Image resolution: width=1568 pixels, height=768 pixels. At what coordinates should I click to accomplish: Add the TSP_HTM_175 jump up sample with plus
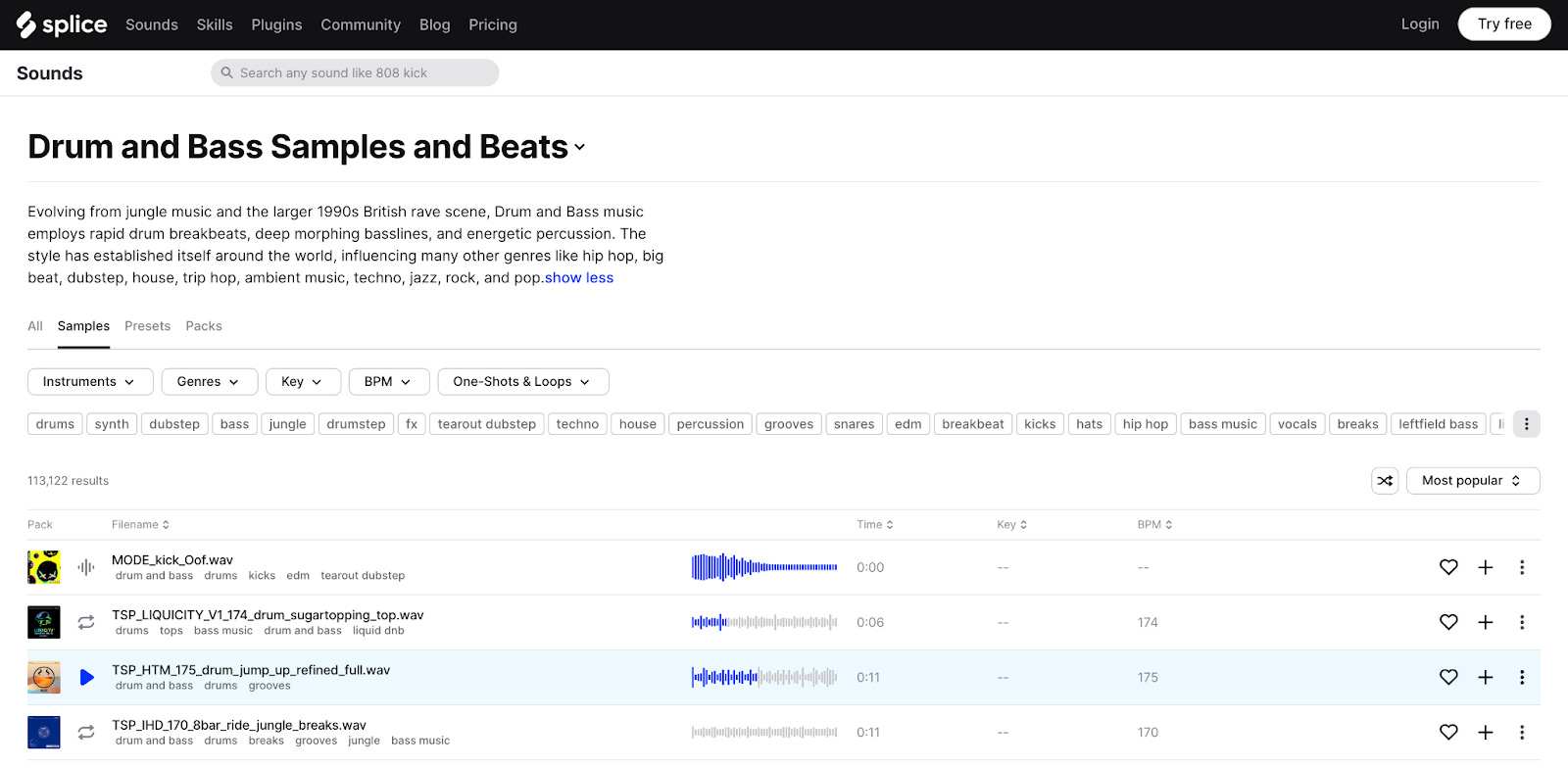(1486, 677)
